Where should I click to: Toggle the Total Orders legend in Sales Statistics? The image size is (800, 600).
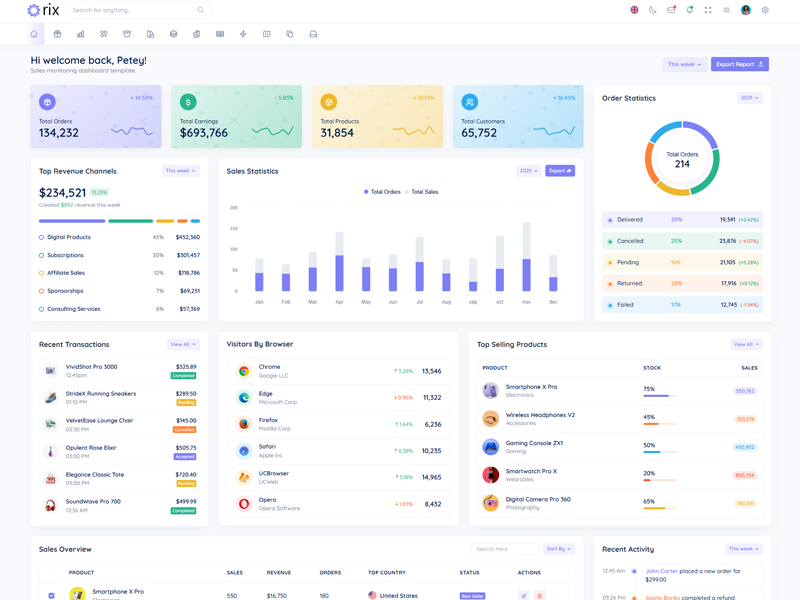tap(382, 192)
